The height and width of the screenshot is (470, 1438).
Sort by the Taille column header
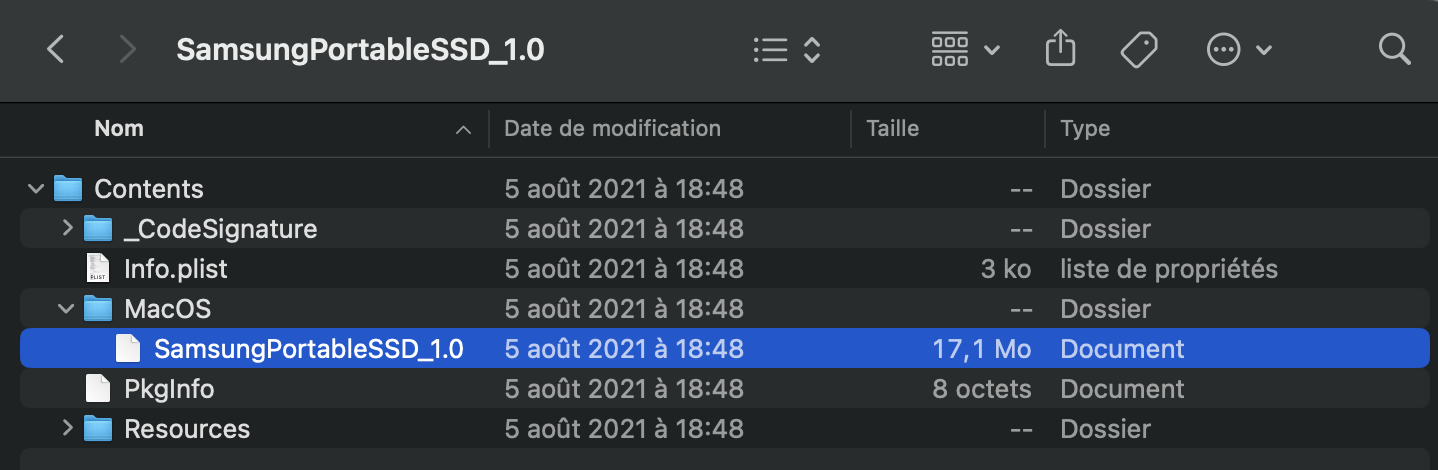(x=892, y=129)
